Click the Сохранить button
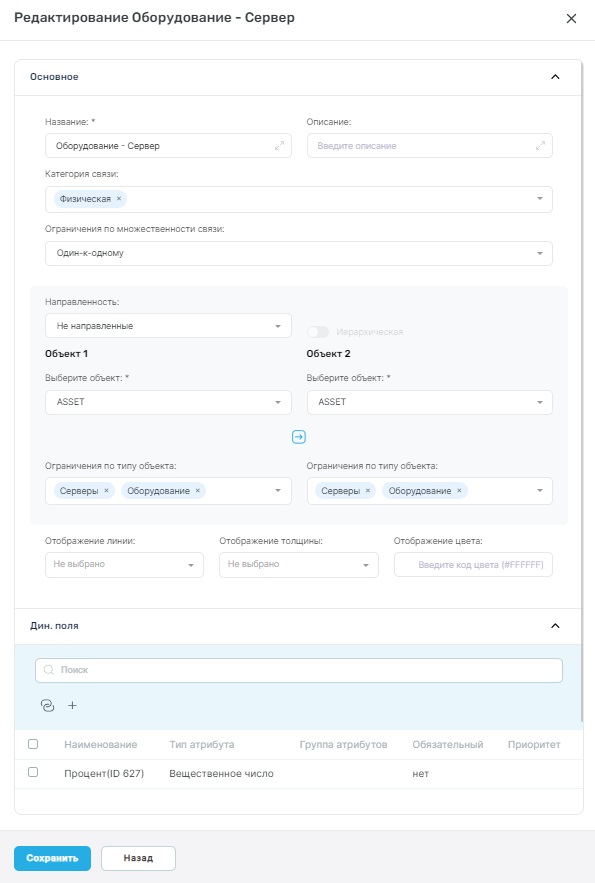This screenshot has height=883, width=595. click(52, 859)
